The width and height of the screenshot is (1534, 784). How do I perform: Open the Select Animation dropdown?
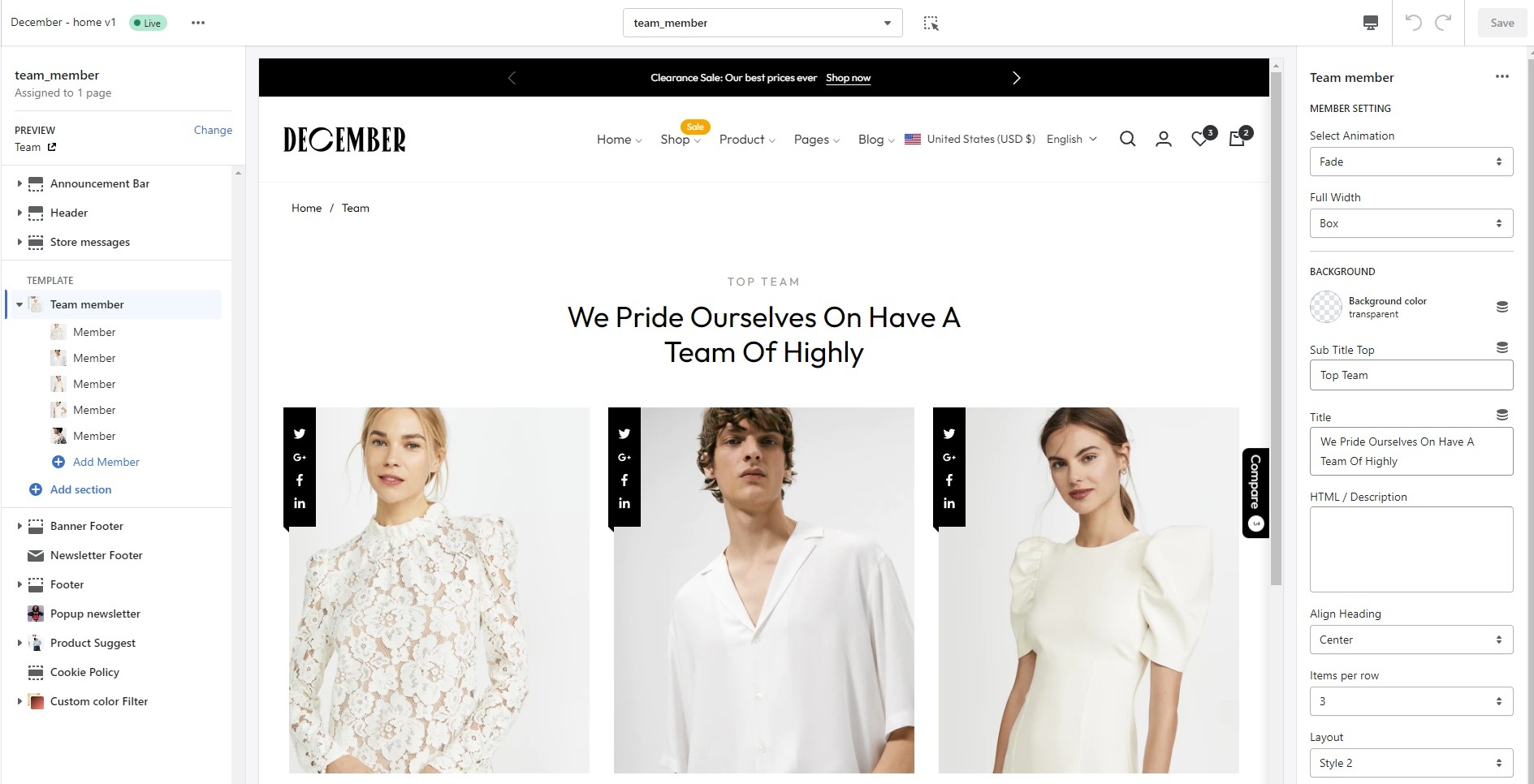click(1411, 162)
